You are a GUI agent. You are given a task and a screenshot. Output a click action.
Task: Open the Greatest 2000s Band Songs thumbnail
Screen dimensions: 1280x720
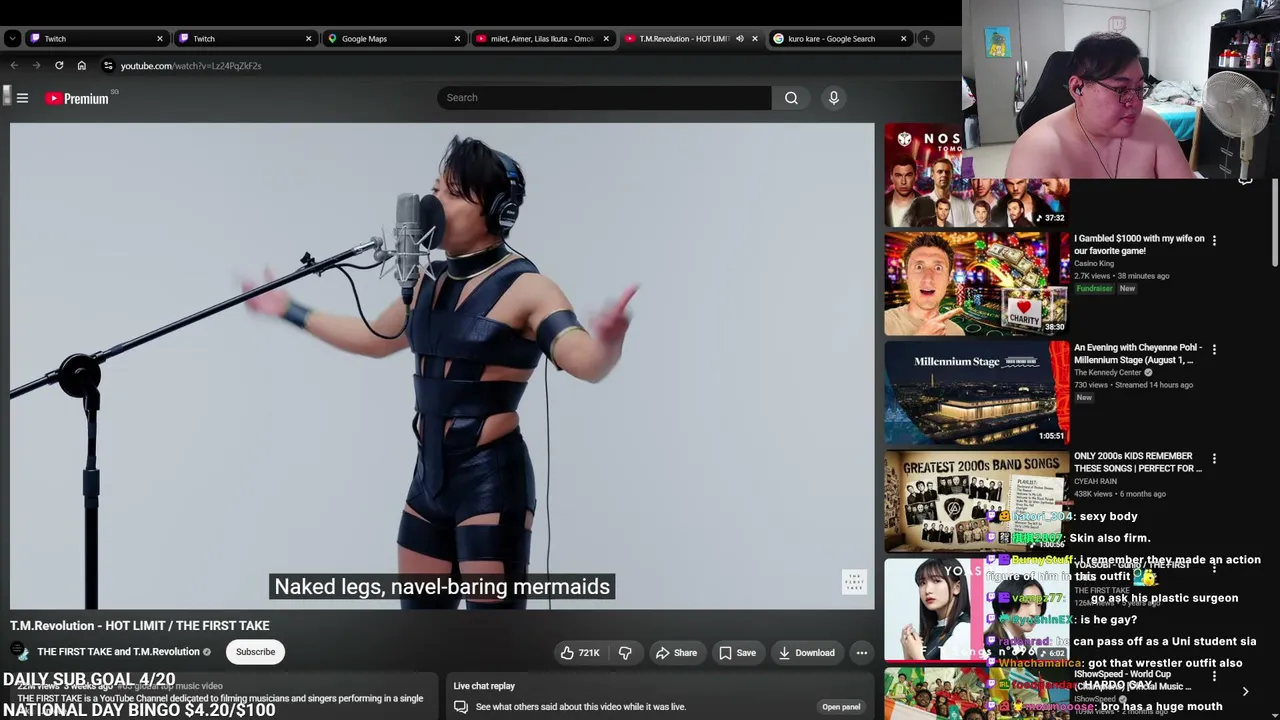pos(977,502)
